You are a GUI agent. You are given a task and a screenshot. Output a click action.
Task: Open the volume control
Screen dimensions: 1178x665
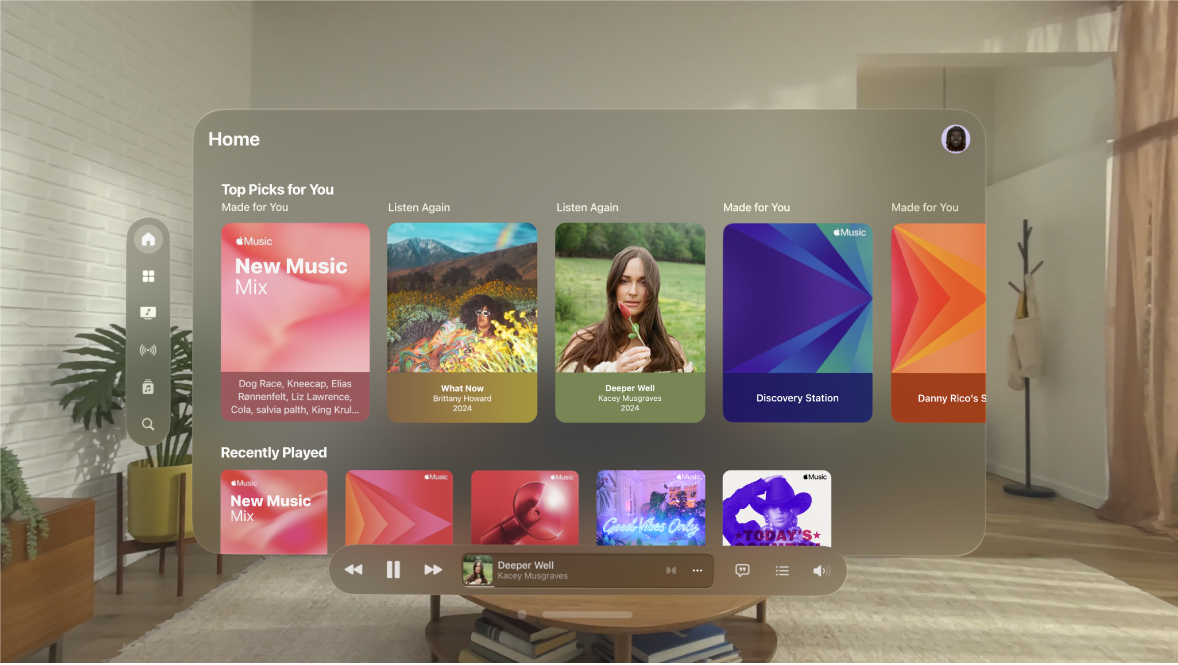[821, 571]
